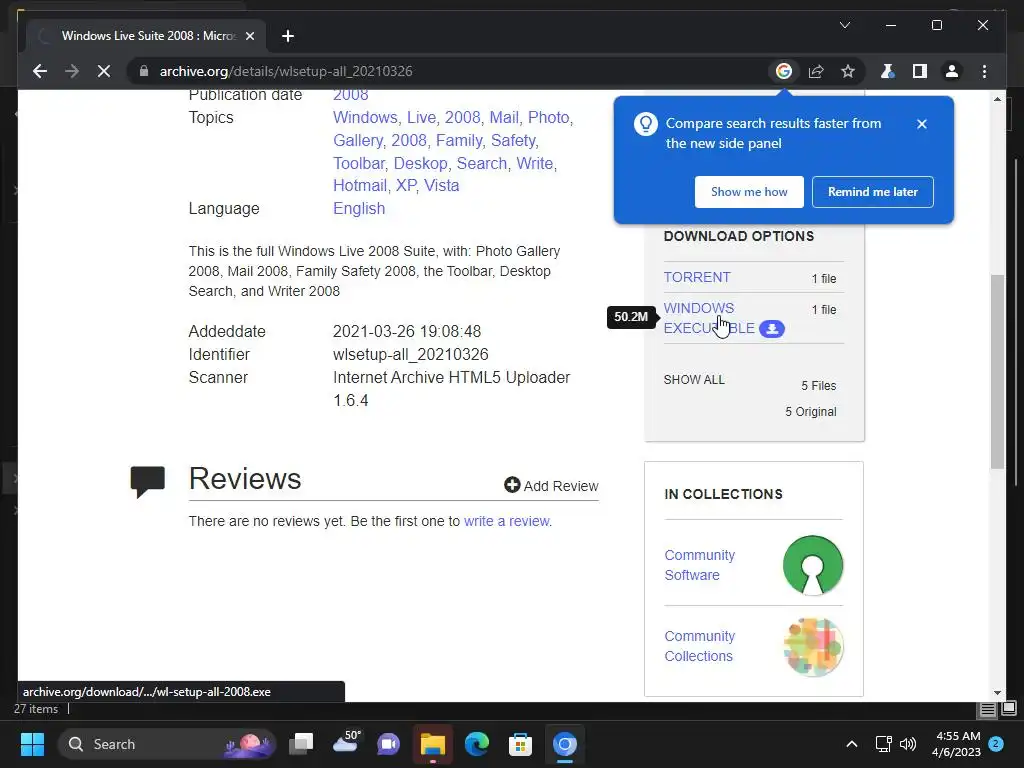Open Task View on the taskbar
The width and height of the screenshot is (1024, 768).
pyautogui.click(x=302, y=744)
